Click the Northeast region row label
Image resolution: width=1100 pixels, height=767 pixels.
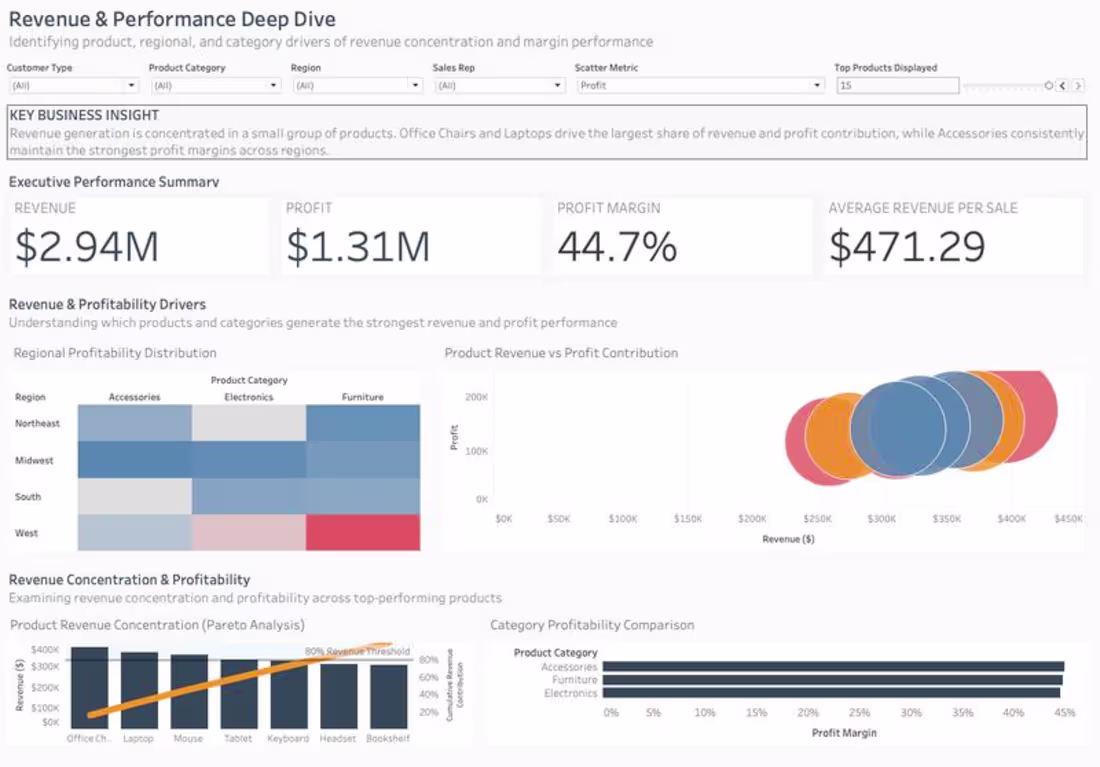tap(38, 423)
